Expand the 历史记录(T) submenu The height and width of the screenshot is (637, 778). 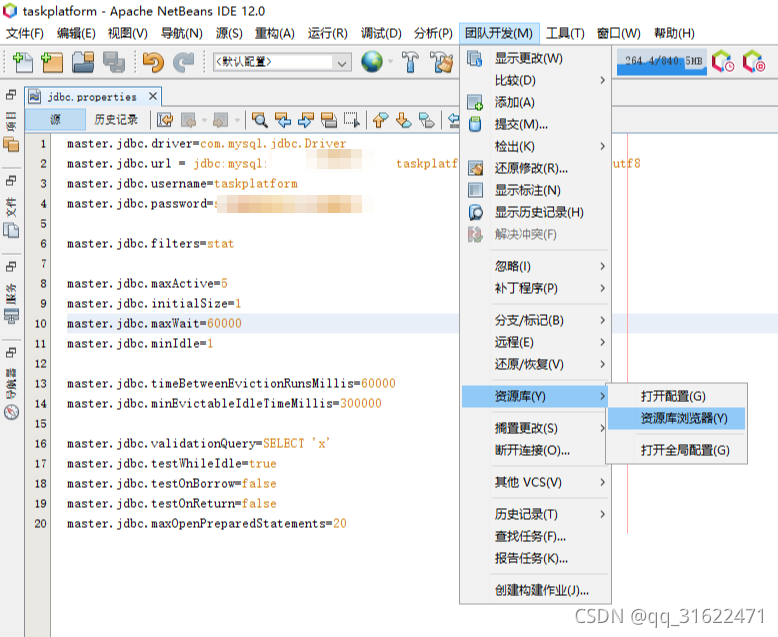pyautogui.click(x=535, y=514)
